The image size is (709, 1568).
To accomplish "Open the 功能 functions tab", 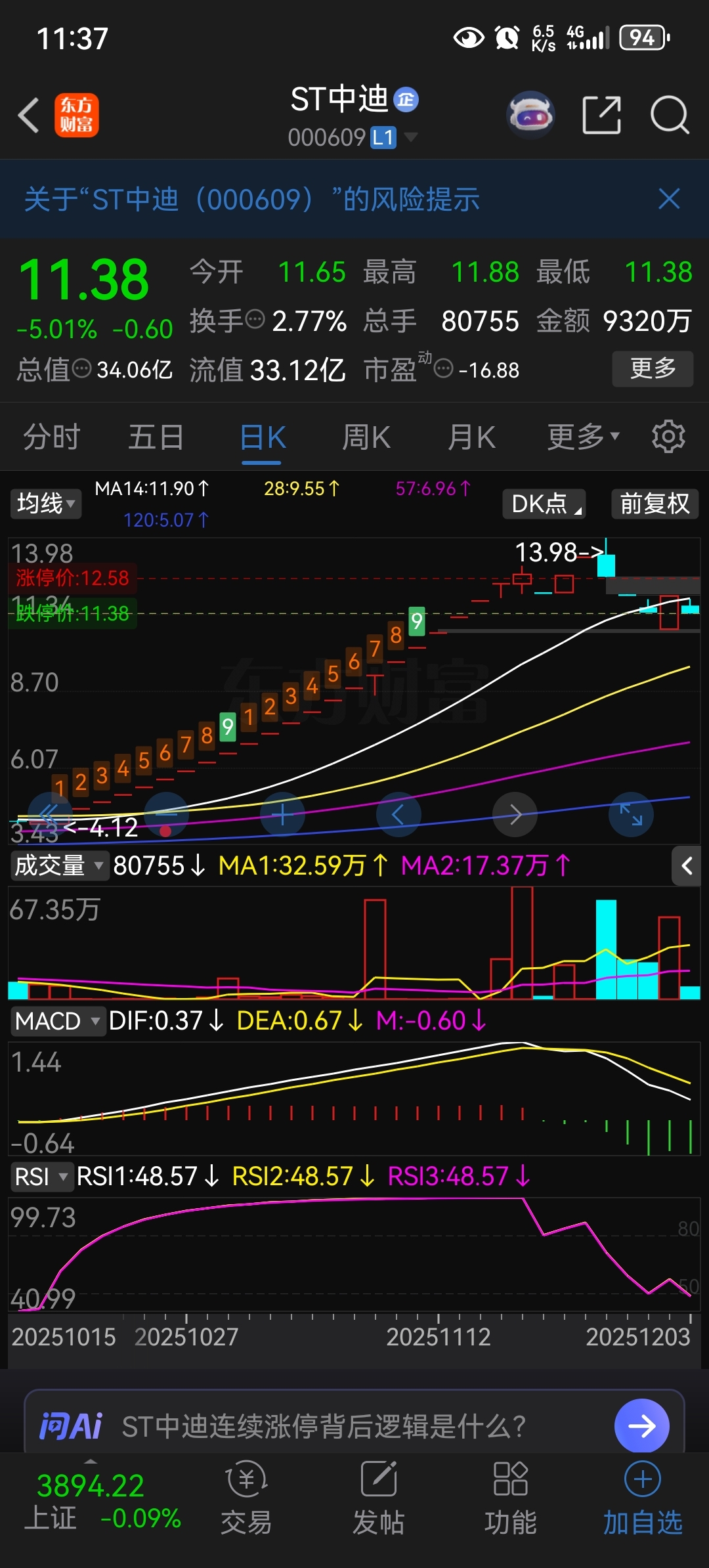I will click(x=511, y=1499).
